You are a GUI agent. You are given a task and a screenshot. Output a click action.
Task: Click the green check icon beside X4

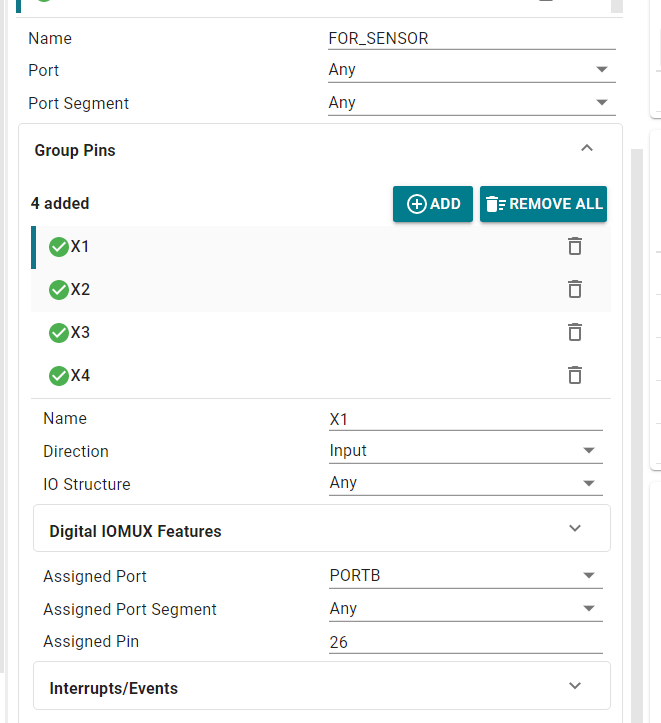(59, 376)
